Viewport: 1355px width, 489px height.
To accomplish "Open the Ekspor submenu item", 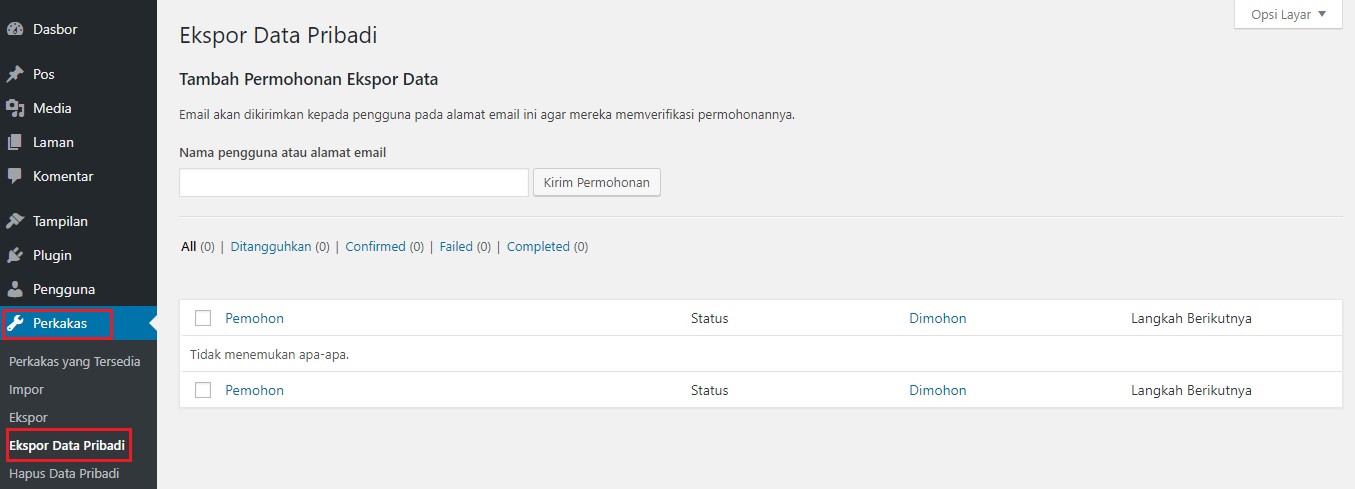I will [28, 417].
